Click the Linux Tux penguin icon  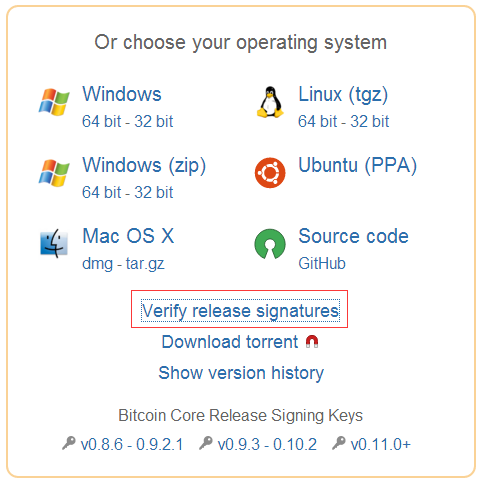point(270,102)
